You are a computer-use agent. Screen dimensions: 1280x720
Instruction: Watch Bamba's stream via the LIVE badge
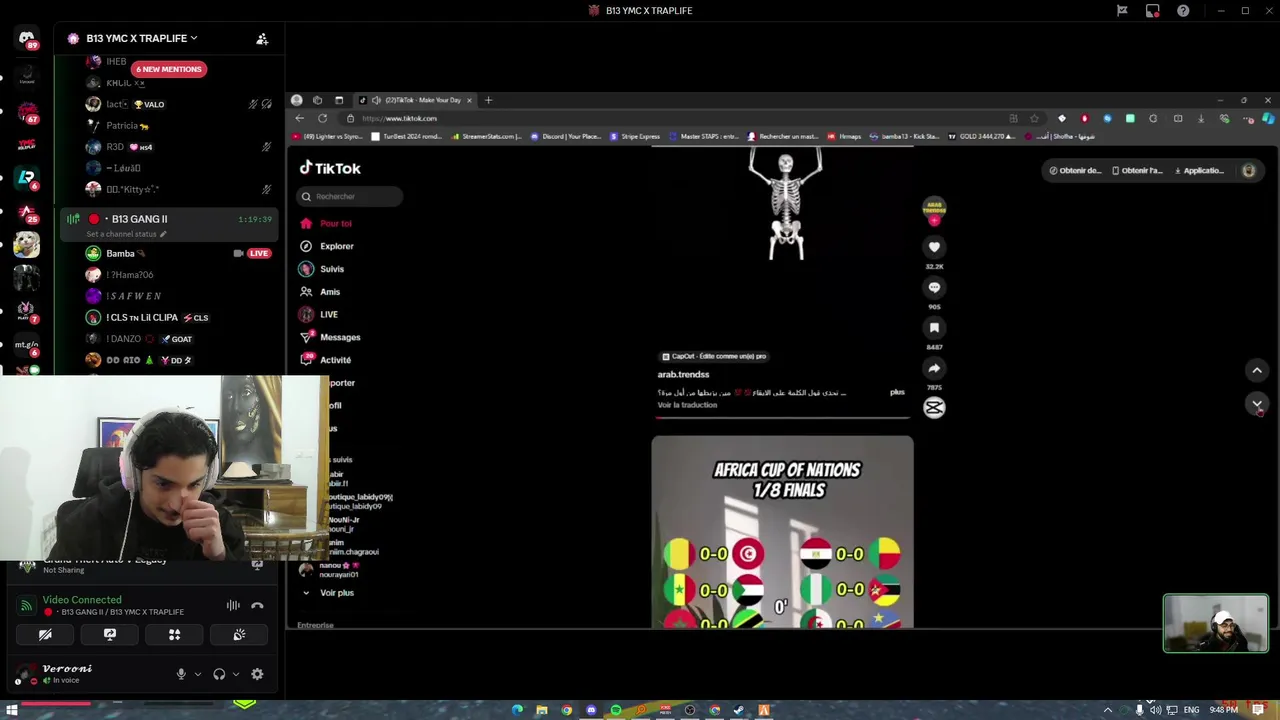point(259,253)
